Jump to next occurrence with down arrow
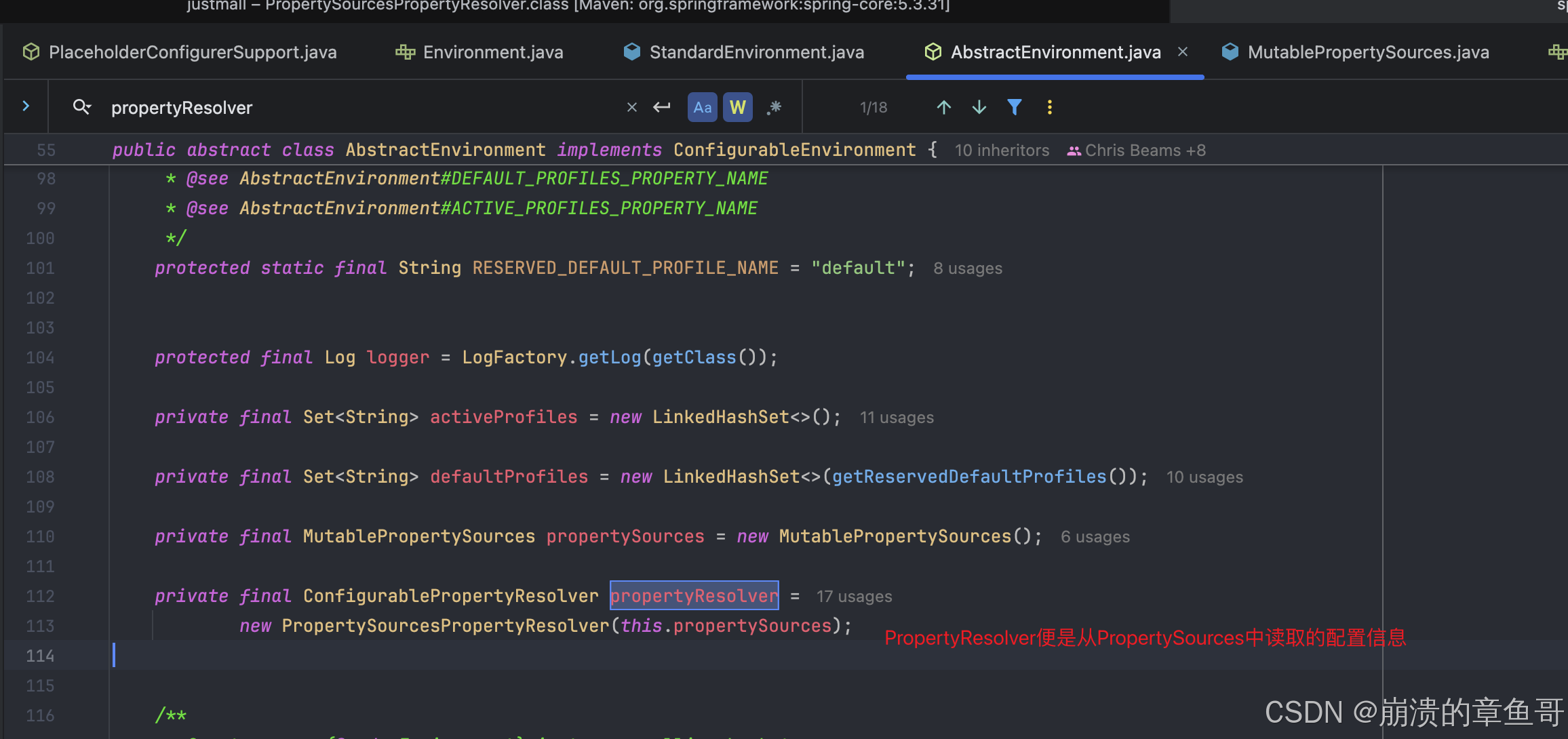This screenshot has height=739, width=1568. tap(979, 107)
